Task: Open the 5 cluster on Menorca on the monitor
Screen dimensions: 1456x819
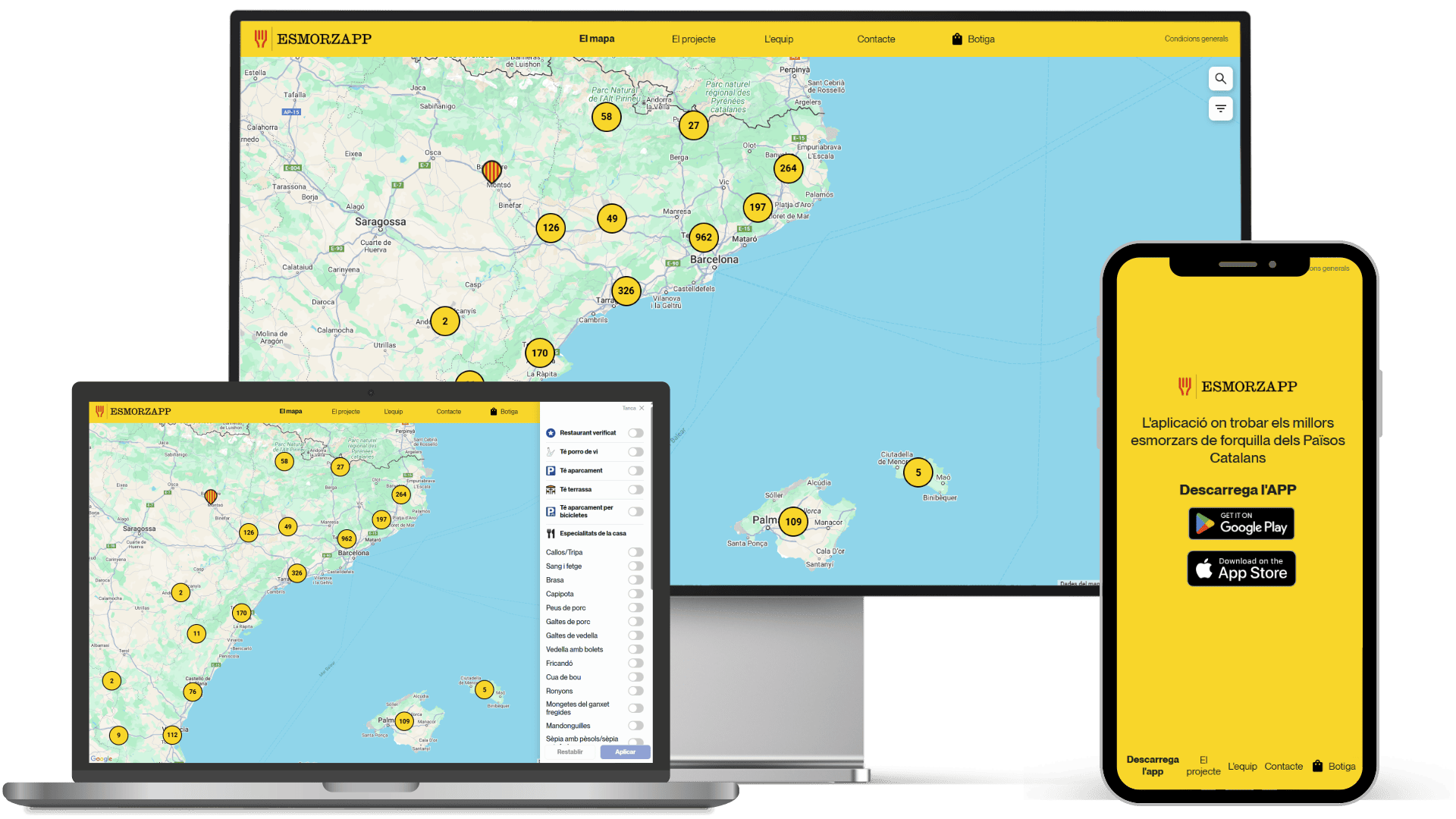Action: (918, 472)
